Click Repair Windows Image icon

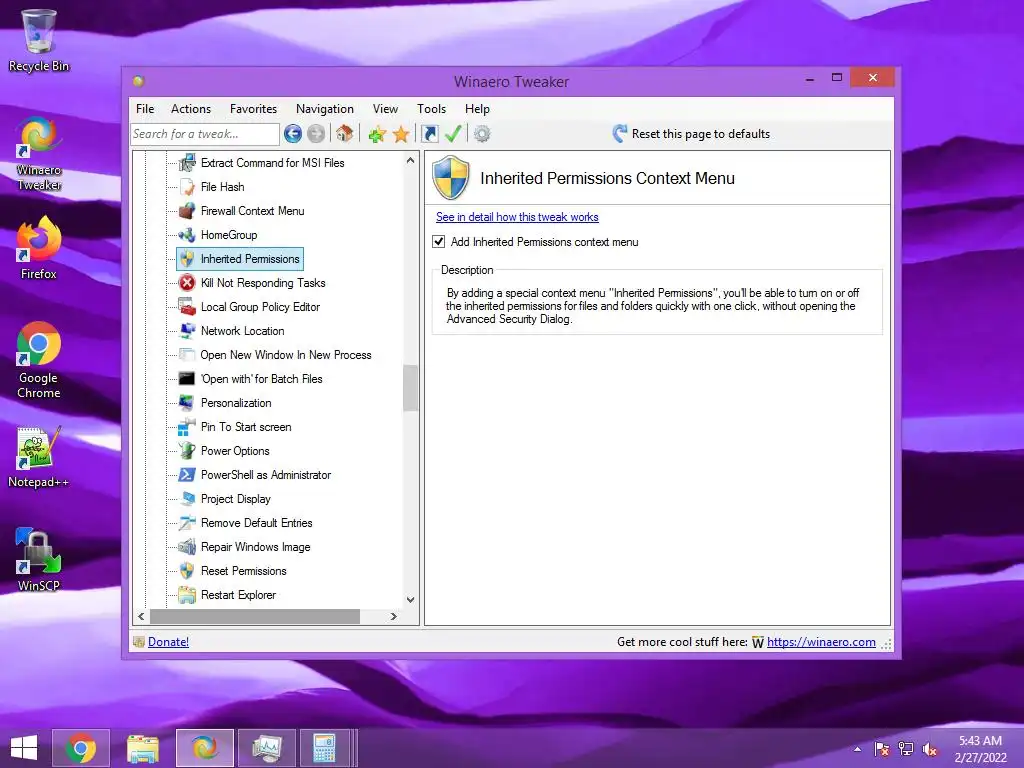(x=187, y=547)
